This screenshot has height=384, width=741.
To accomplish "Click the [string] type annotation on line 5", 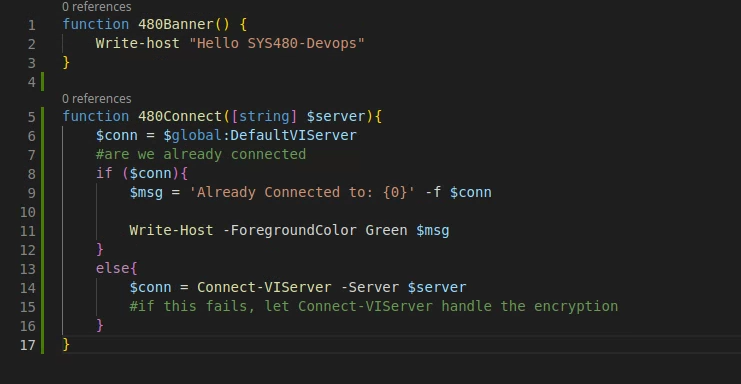I will pyautogui.click(x=264, y=116).
